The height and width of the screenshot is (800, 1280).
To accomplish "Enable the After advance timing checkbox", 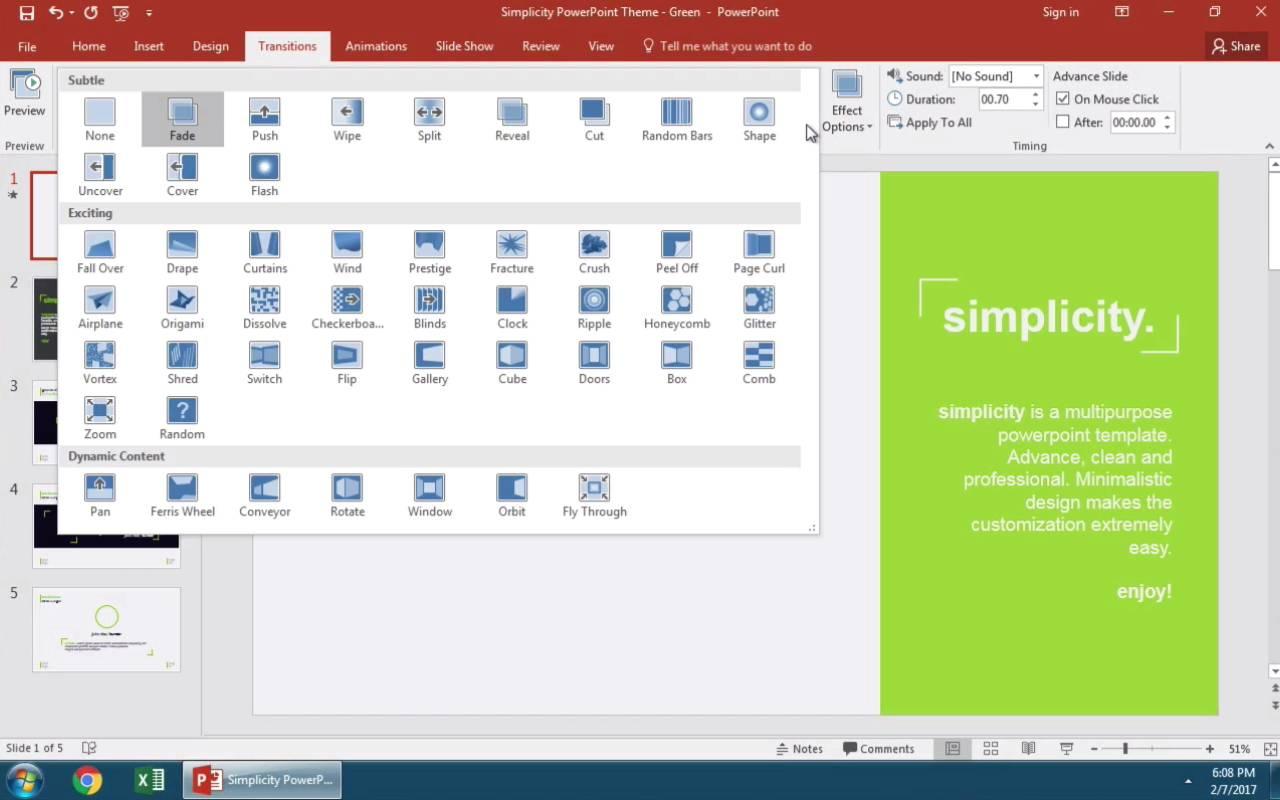I will (1065, 122).
